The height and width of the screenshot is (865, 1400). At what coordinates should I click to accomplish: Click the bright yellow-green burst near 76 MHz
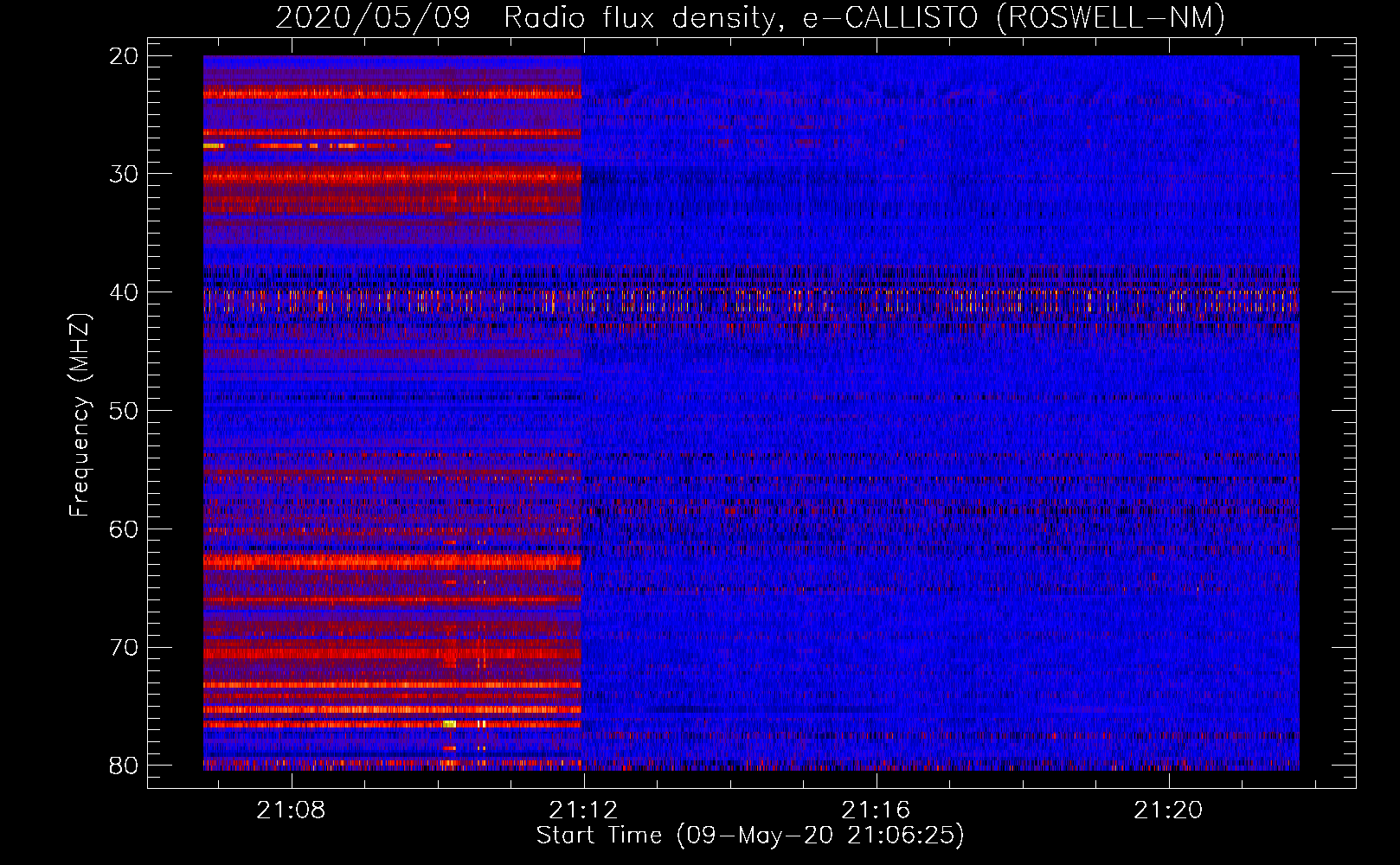(x=449, y=723)
